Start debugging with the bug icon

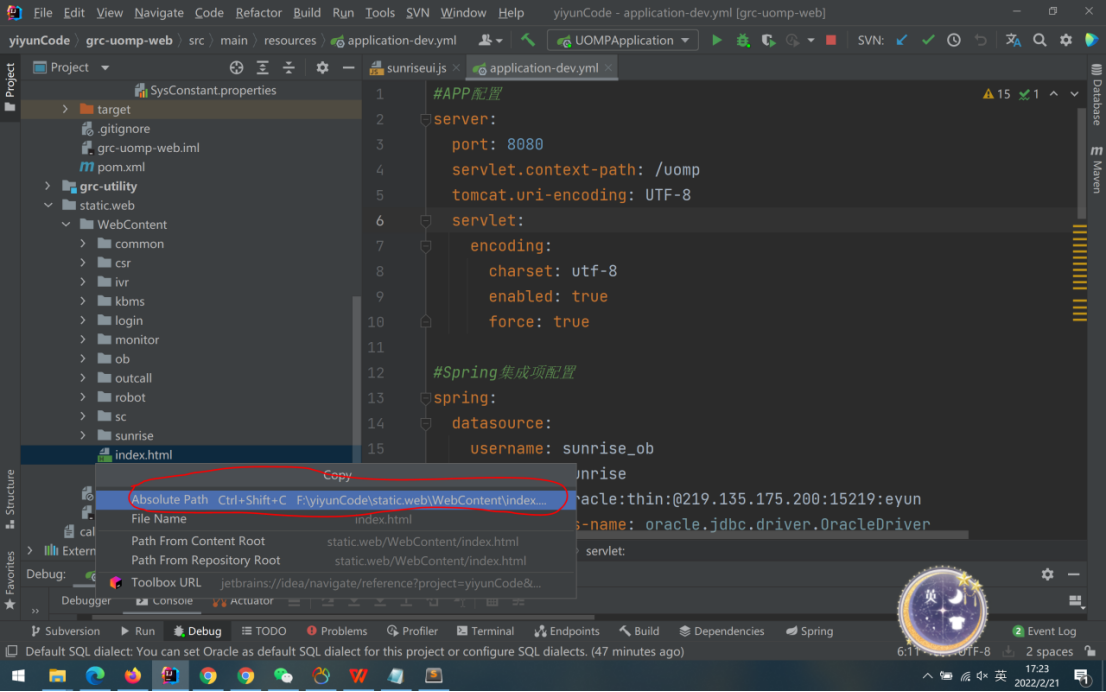click(742, 41)
